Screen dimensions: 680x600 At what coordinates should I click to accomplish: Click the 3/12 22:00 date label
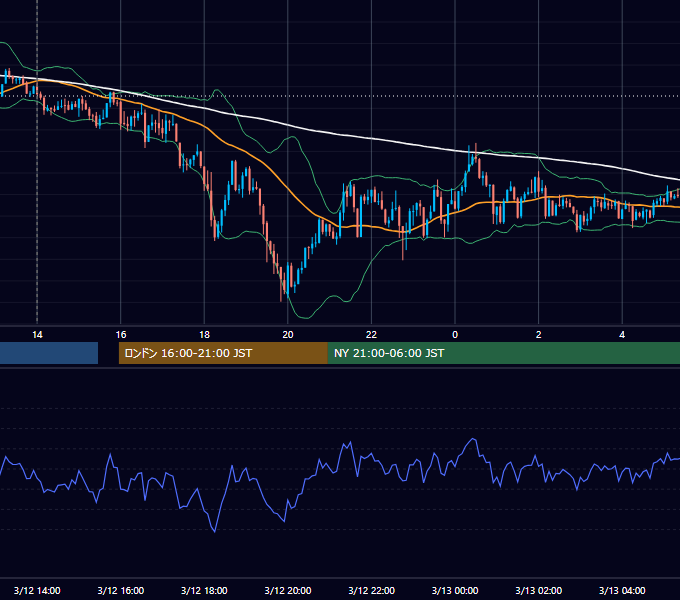(x=371, y=590)
